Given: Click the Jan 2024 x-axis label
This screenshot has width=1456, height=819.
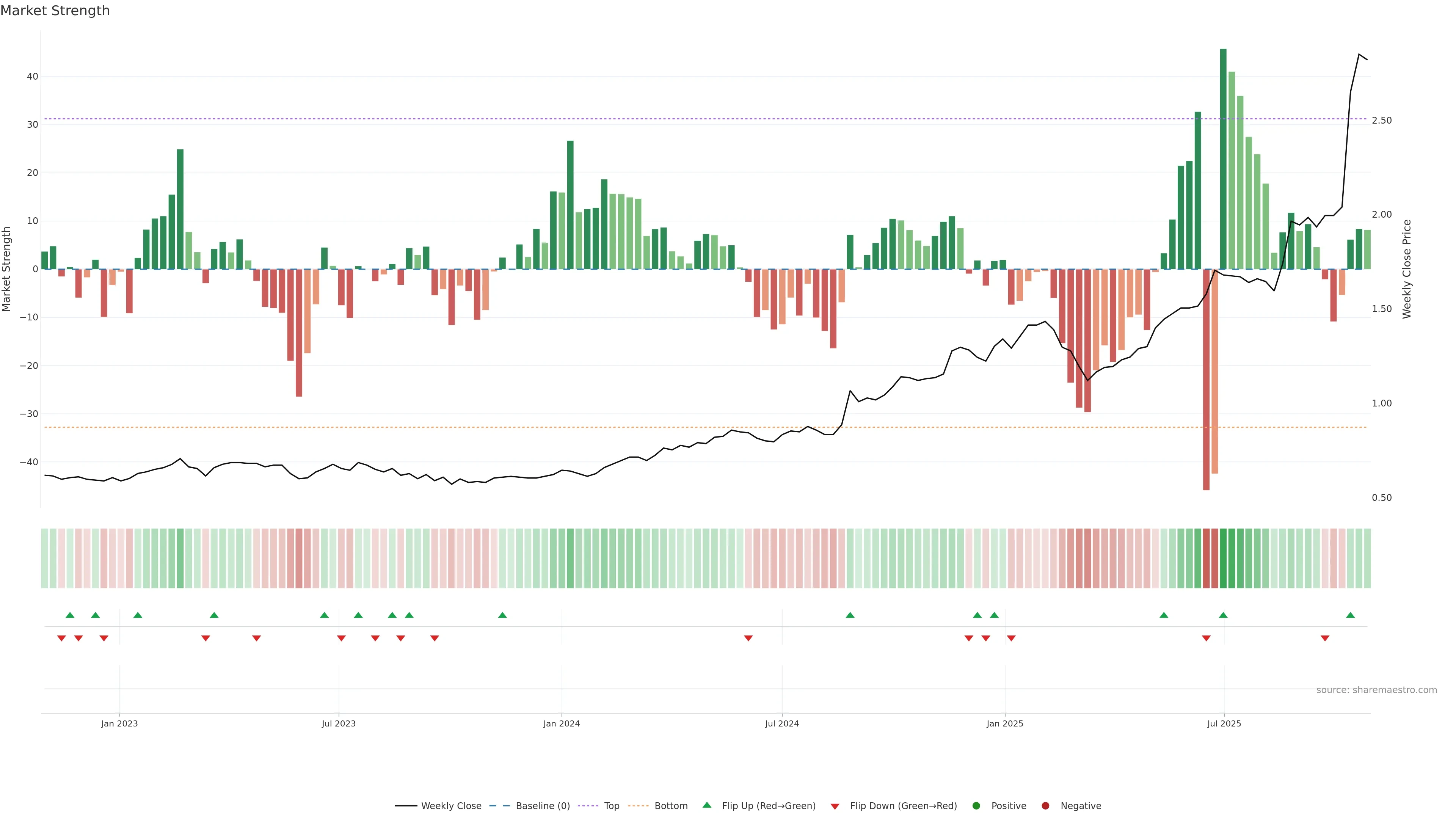Looking at the screenshot, I should point(561,723).
